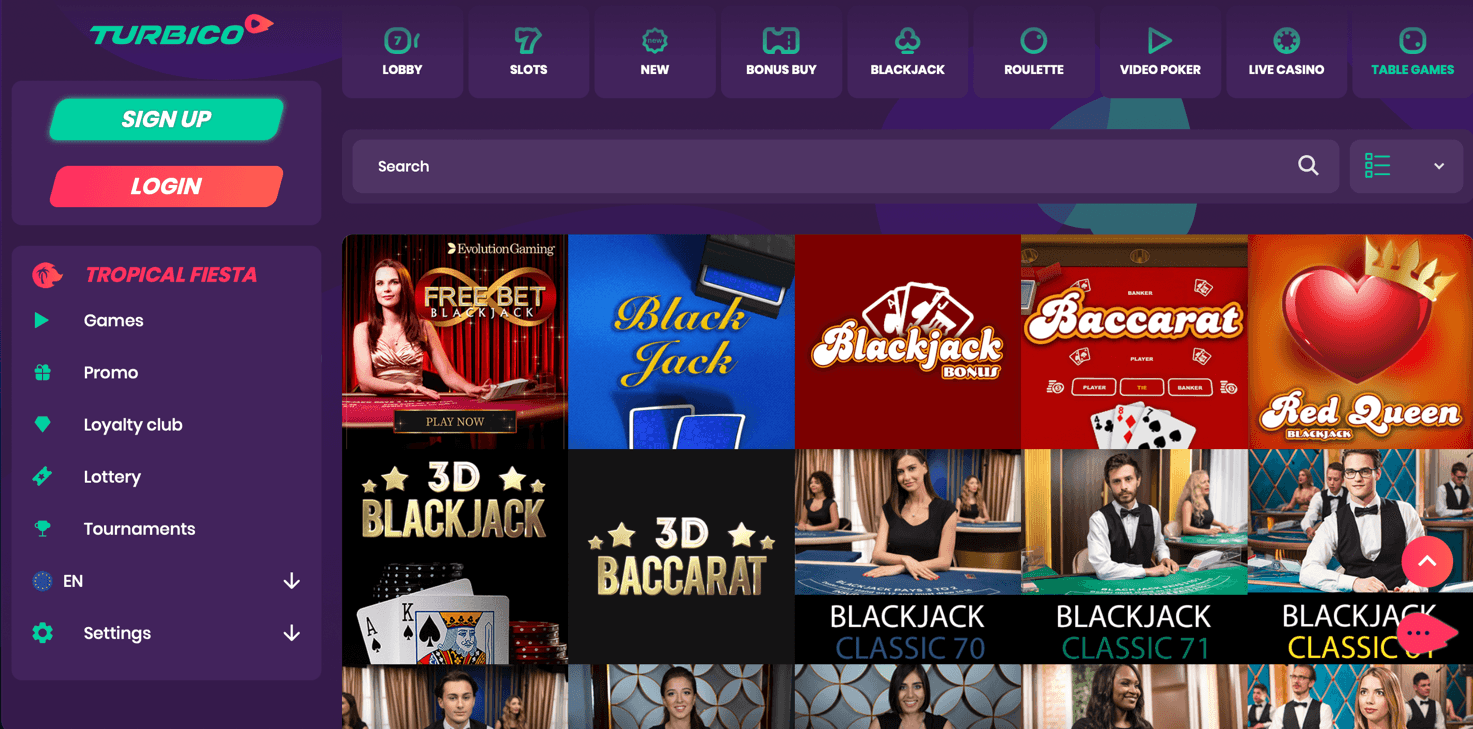Open the Red Queen Blackjack game thumbnail
The width and height of the screenshot is (1473, 729).
pyautogui.click(x=1360, y=342)
